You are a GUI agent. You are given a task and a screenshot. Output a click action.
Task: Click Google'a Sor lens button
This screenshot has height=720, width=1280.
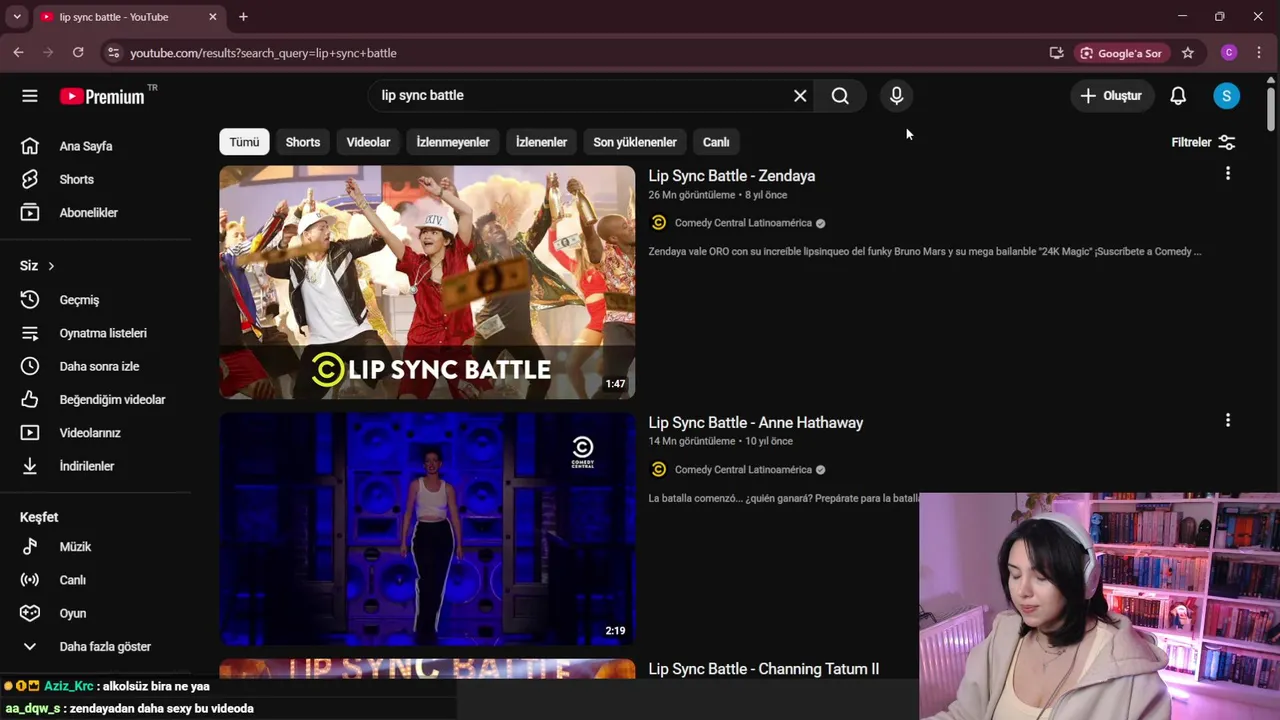[1121, 53]
